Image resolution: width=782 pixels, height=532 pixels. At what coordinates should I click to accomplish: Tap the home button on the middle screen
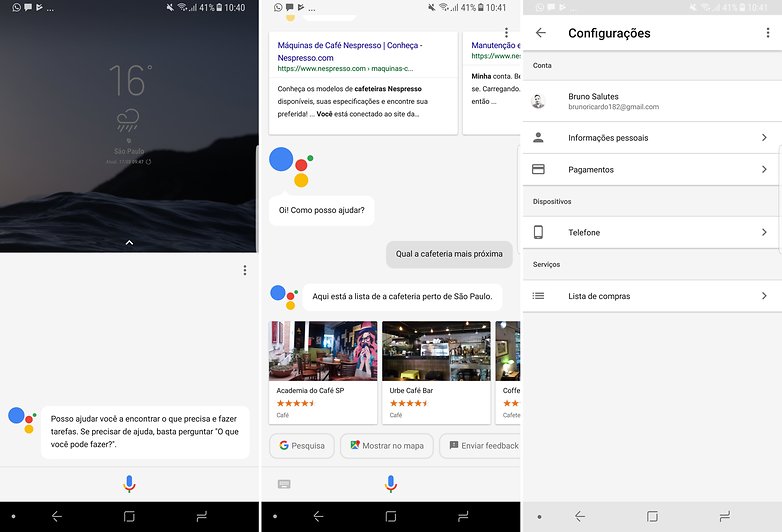coord(391,517)
